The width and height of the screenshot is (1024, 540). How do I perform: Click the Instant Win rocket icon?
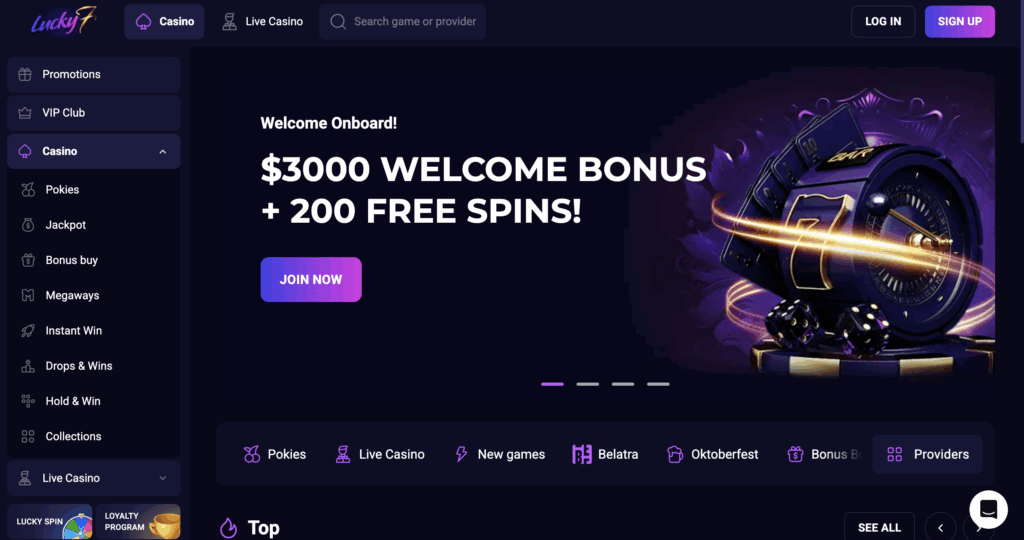click(x=28, y=330)
